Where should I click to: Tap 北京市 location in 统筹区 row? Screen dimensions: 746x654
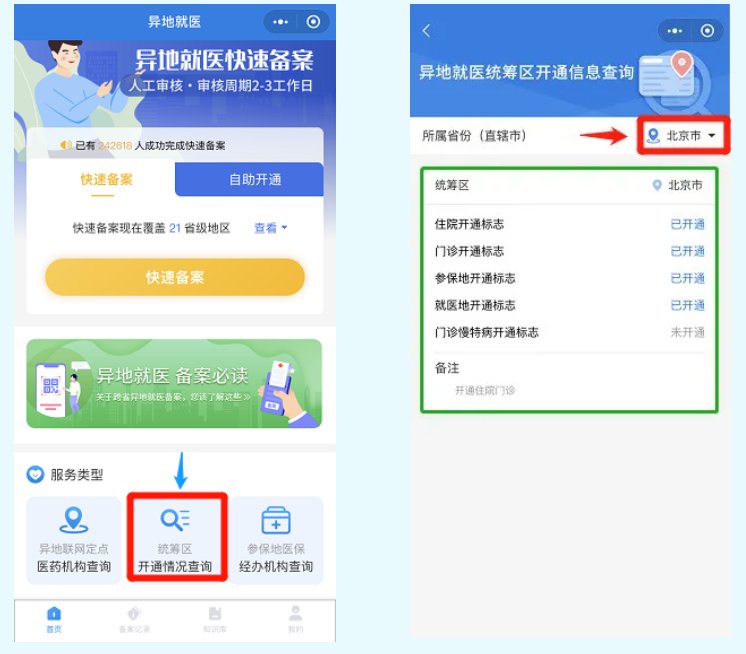pos(677,185)
